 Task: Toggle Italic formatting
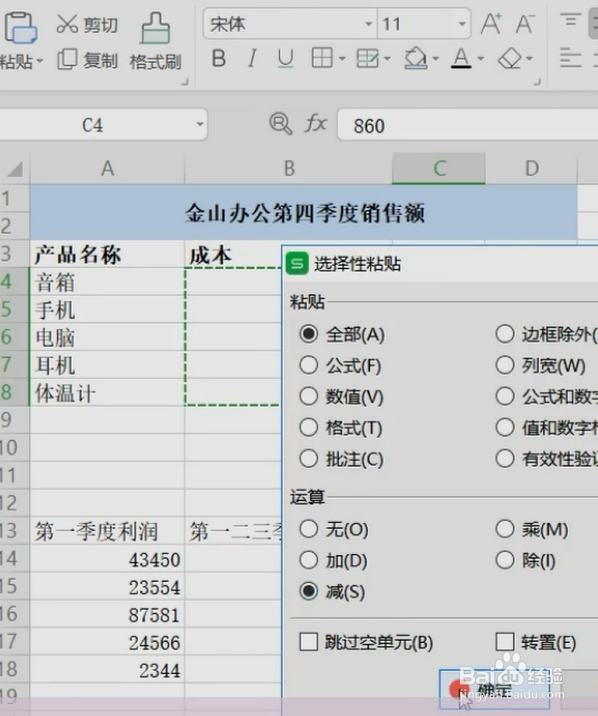coord(252,59)
